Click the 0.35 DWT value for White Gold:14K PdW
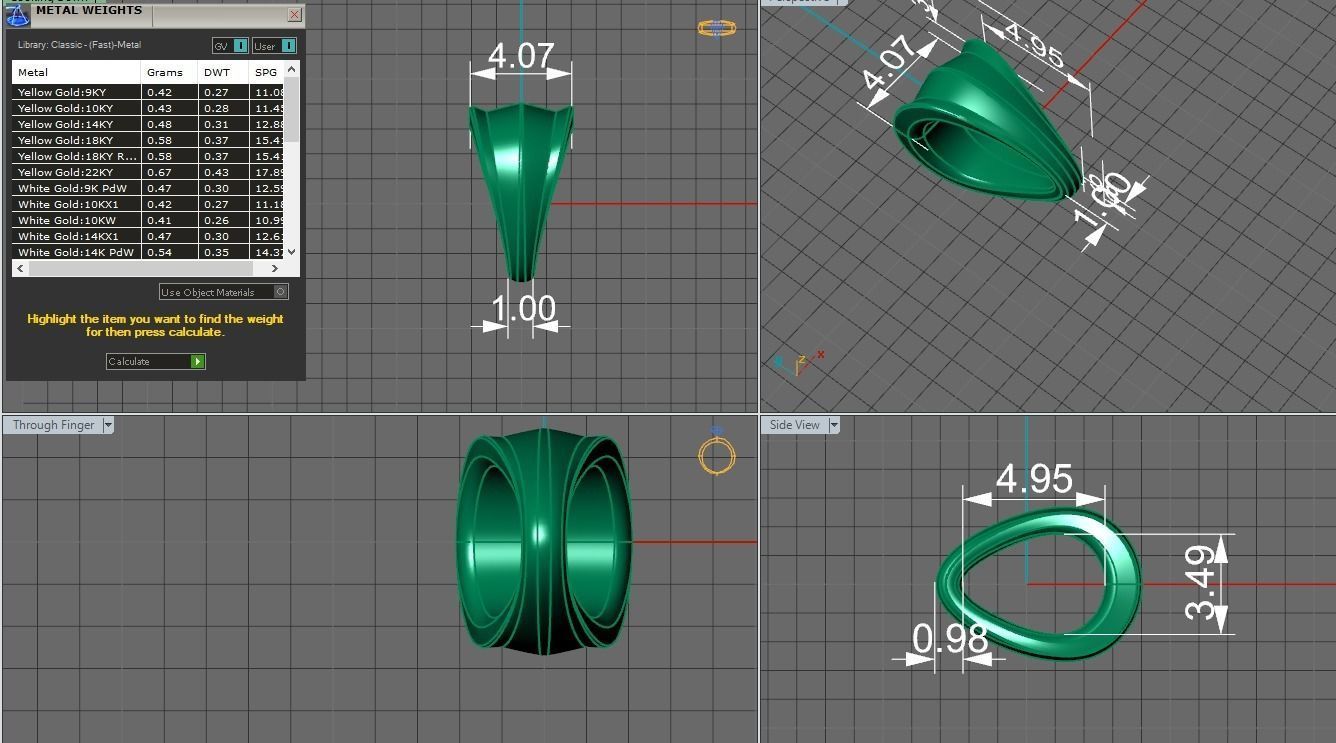 [217, 252]
